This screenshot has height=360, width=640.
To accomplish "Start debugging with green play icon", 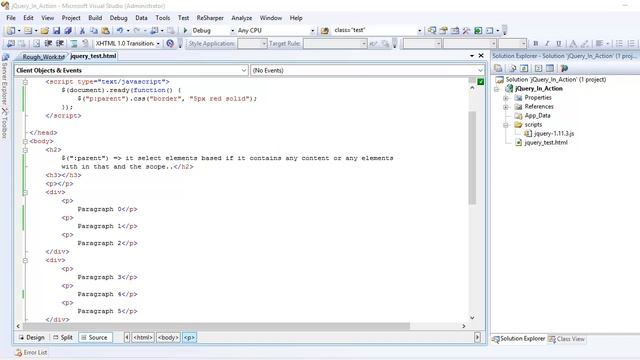I will point(185,31).
